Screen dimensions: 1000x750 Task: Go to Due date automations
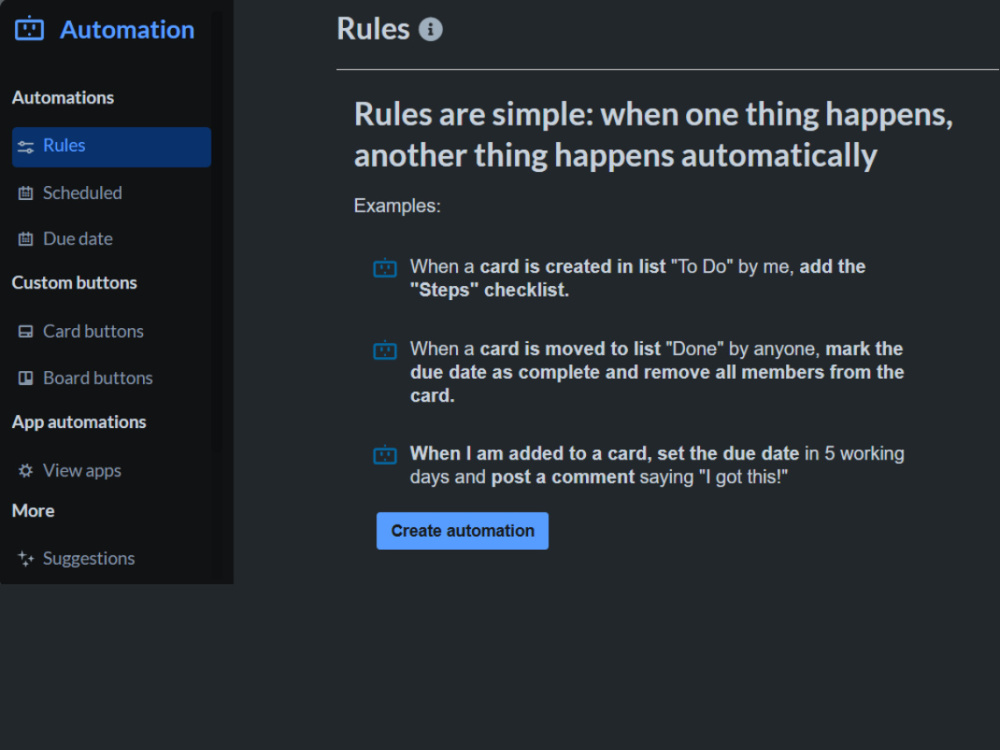point(112,239)
